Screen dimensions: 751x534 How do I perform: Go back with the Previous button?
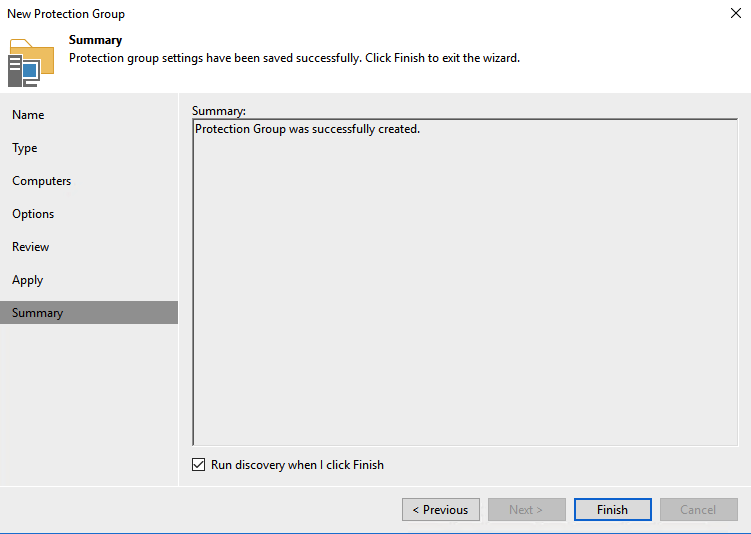coord(441,510)
